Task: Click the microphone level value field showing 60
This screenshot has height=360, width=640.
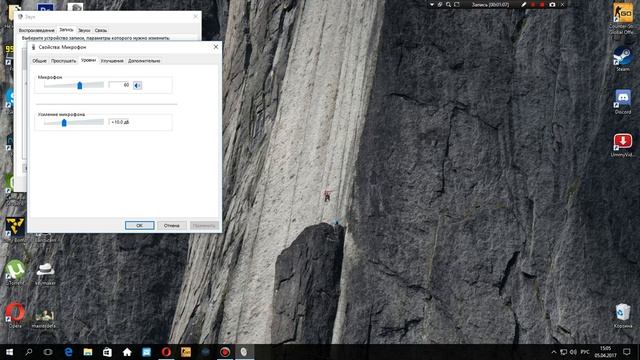Action: point(119,85)
